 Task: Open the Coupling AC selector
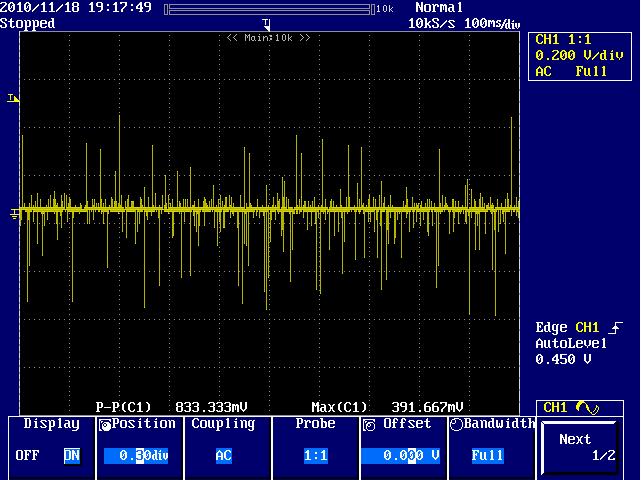223,455
